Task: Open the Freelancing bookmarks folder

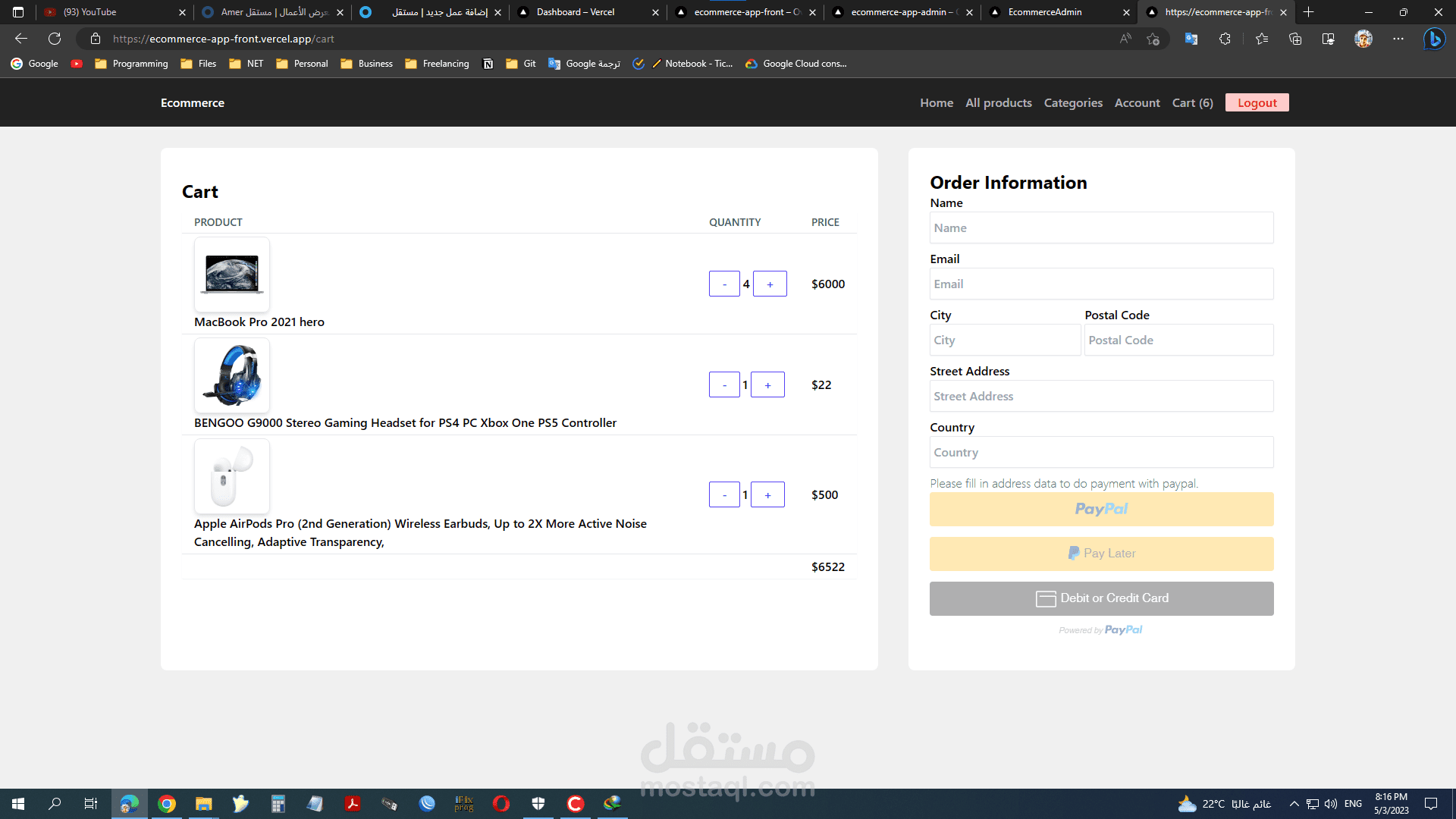Action: click(x=437, y=64)
